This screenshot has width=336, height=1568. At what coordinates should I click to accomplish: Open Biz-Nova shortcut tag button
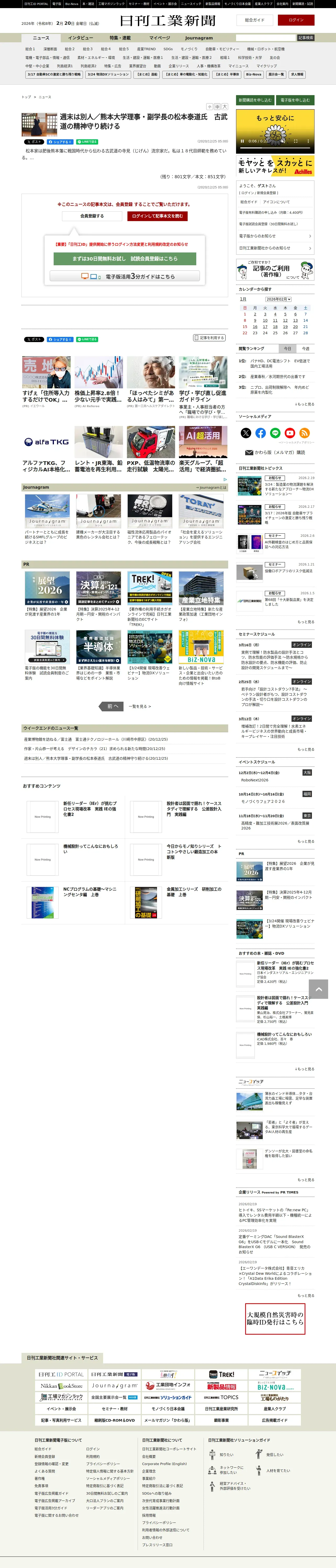(254, 74)
